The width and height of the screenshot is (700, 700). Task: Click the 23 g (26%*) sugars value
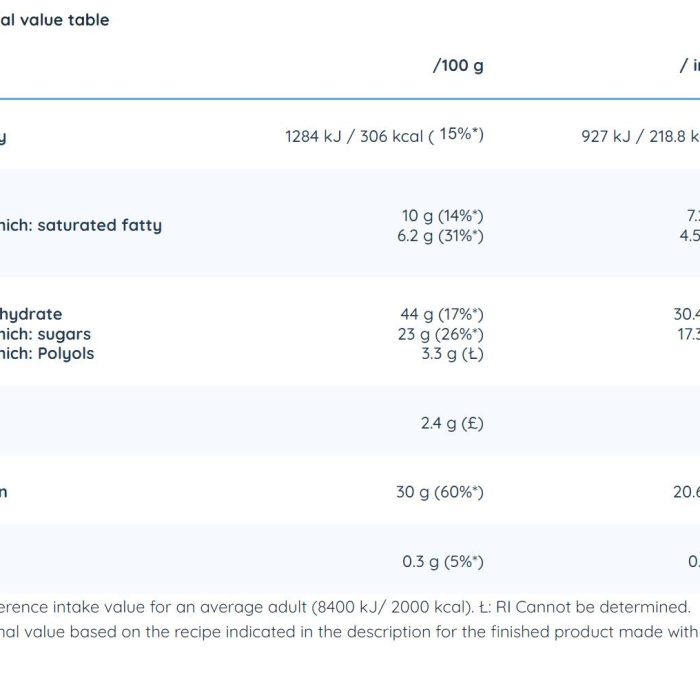(x=441, y=334)
